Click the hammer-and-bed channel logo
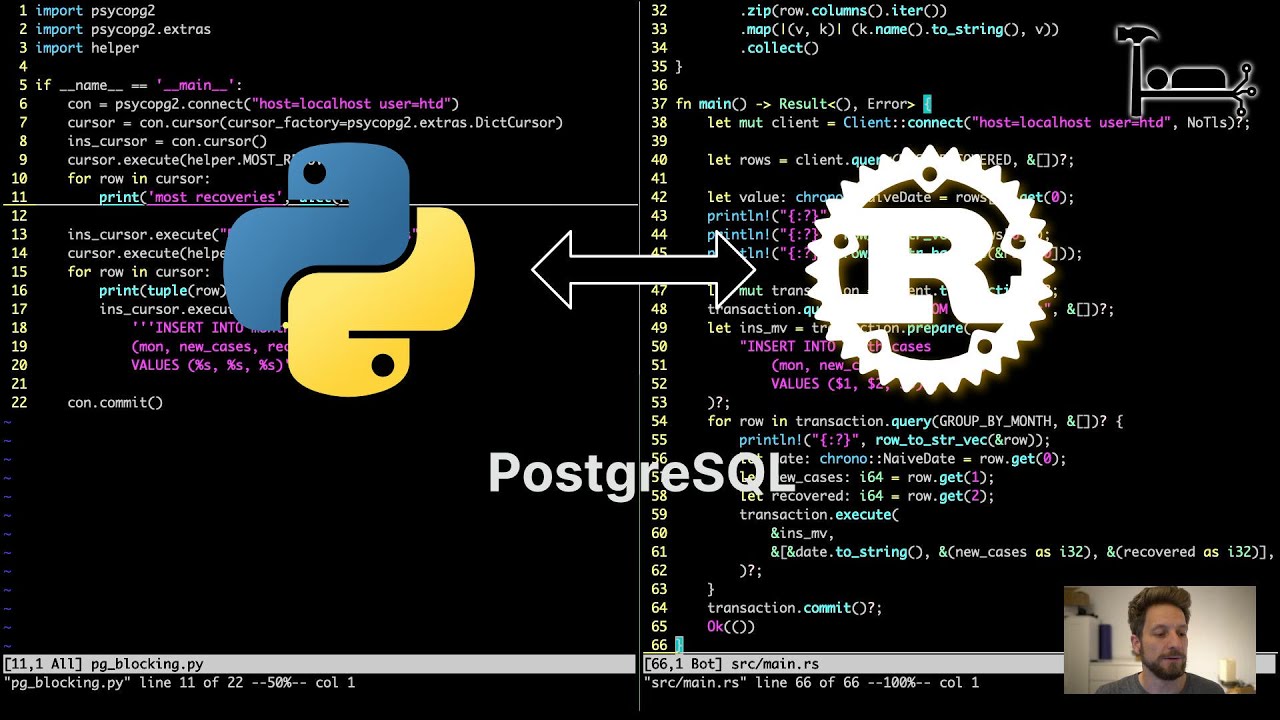The height and width of the screenshot is (720, 1280). point(1187,74)
